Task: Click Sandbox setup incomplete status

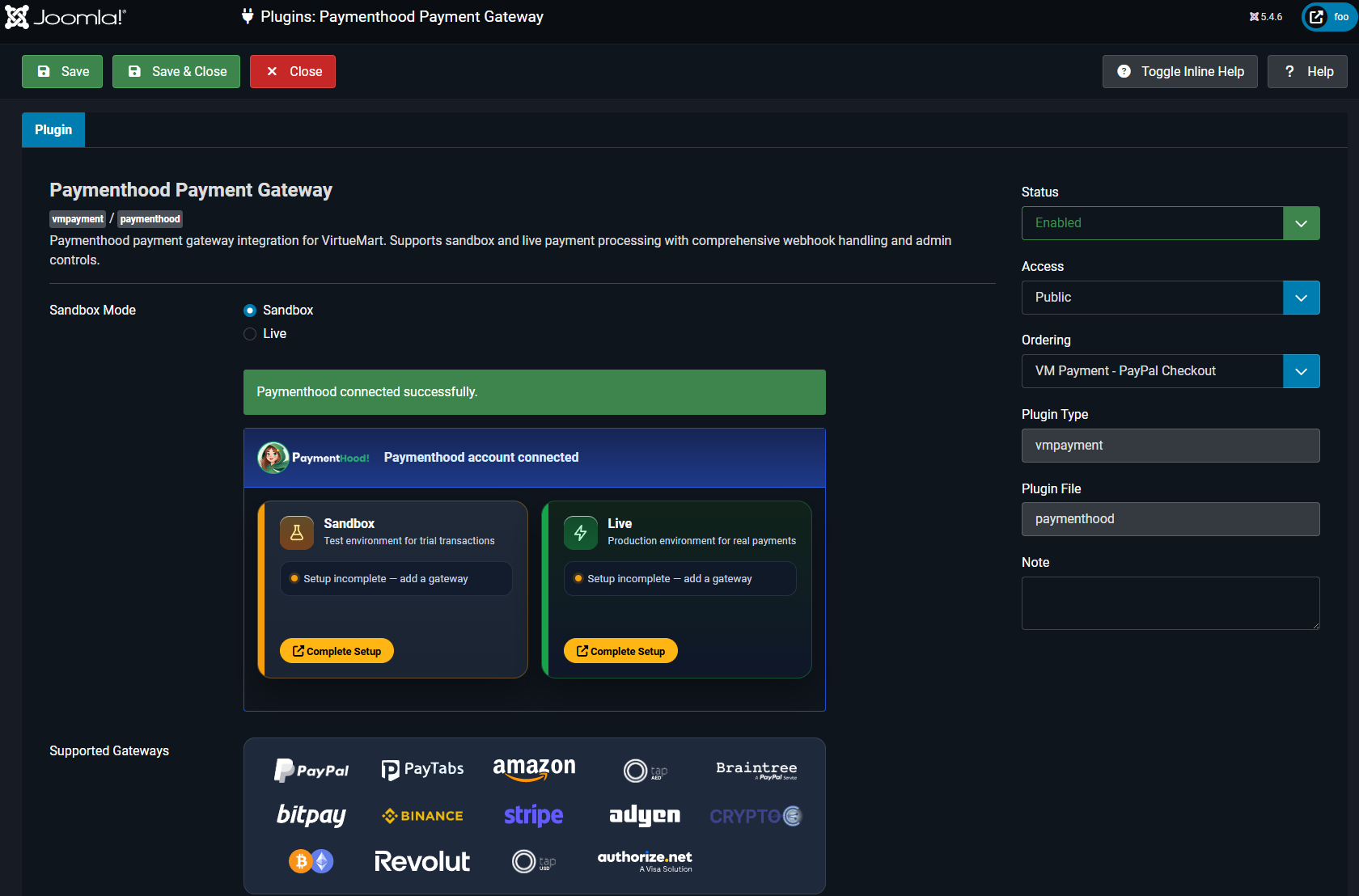Action: pyautogui.click(x=396, y=579)
